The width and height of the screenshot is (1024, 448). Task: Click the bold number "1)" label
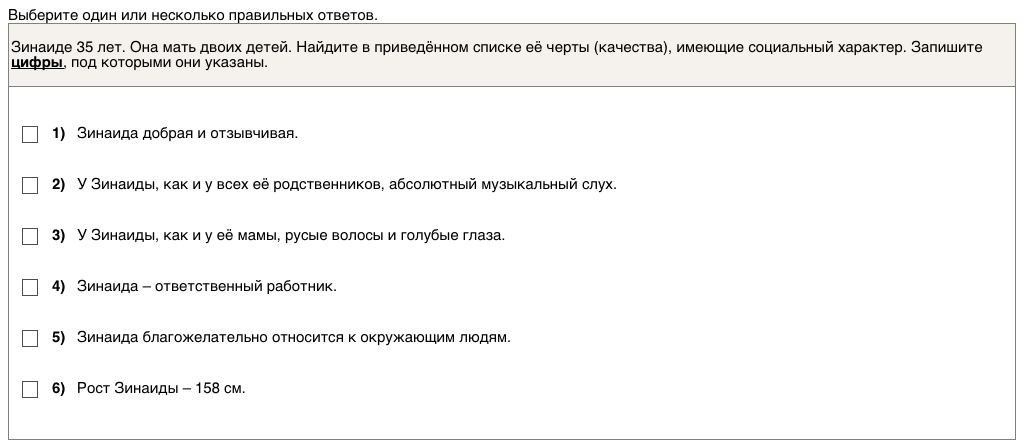[x=58, y=134]
